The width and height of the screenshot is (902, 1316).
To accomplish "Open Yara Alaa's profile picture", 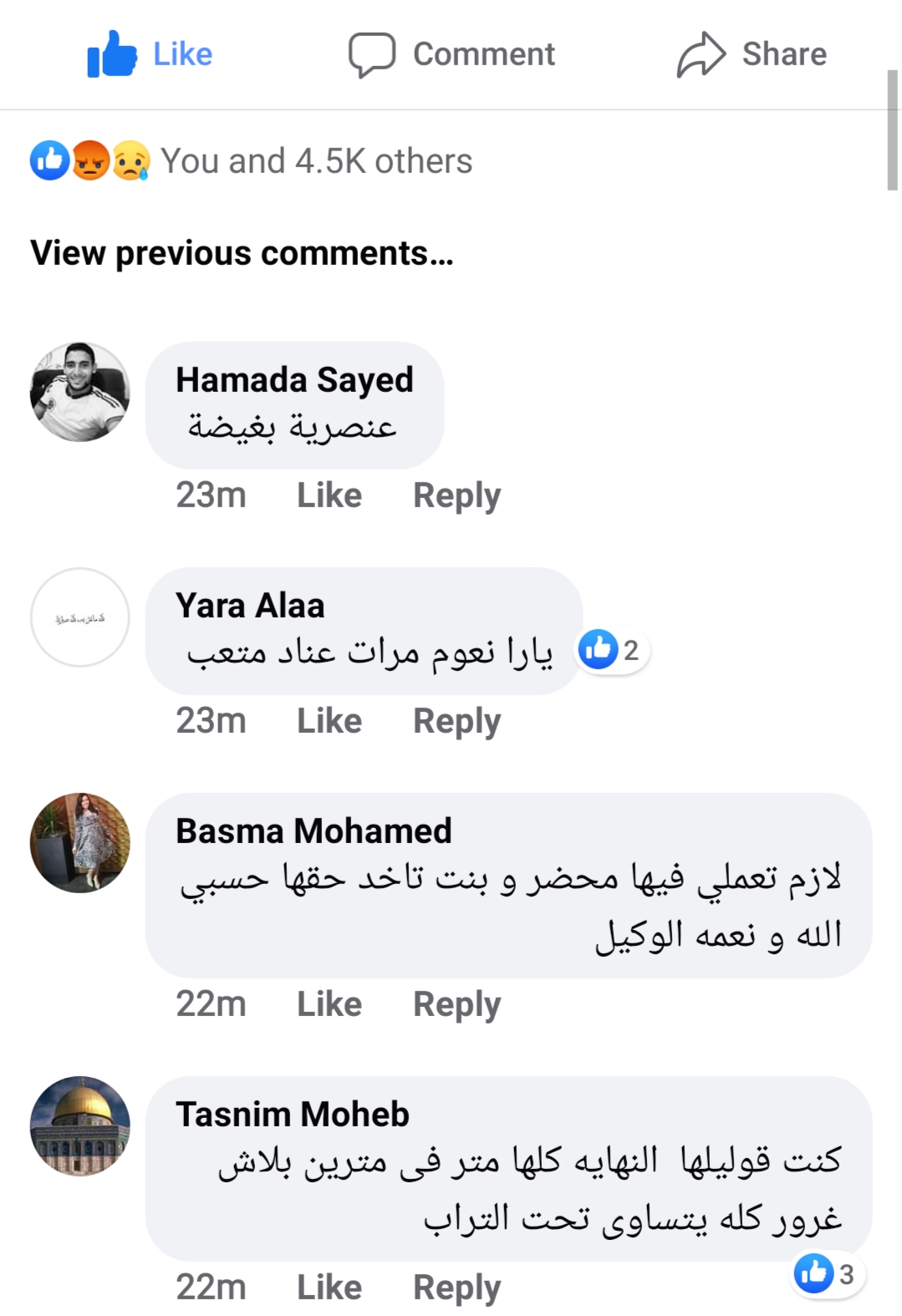I will (x=80, y=617).
